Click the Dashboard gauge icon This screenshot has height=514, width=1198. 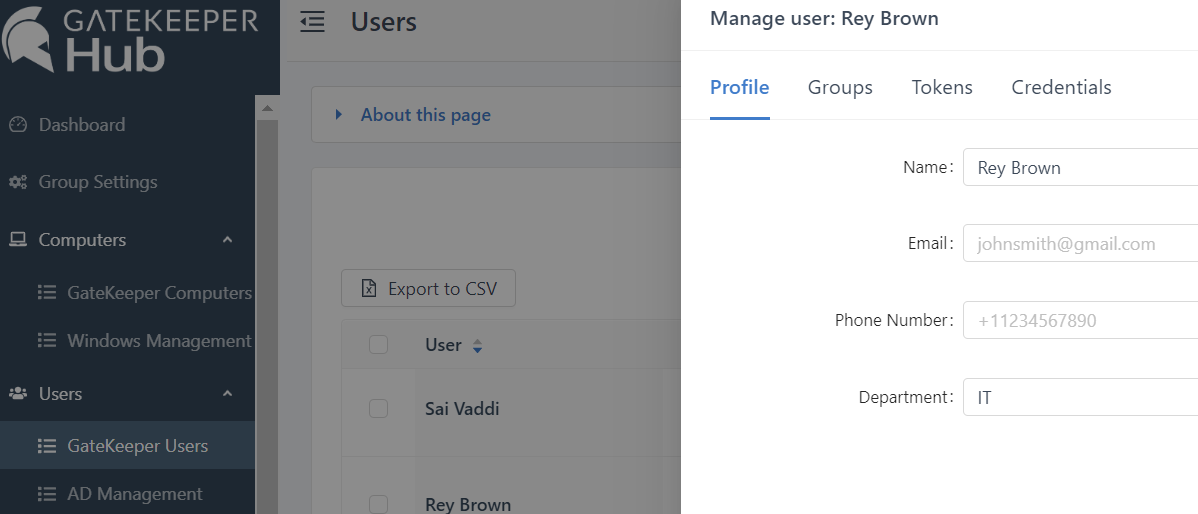(17, 125)
